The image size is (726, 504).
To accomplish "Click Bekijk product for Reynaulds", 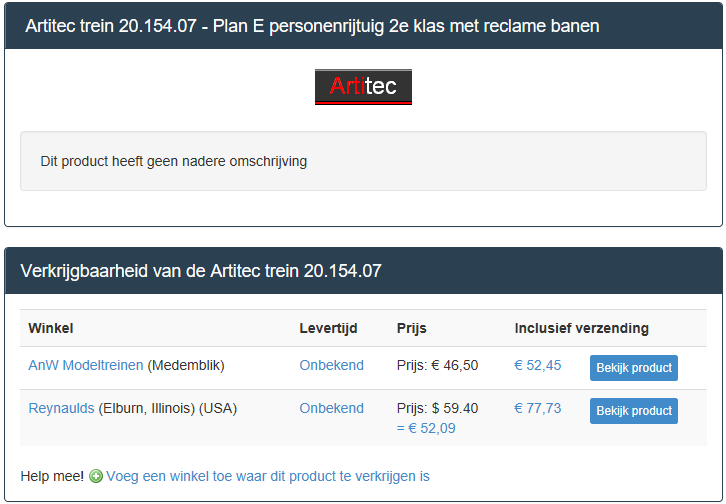I will pos(634,411).
